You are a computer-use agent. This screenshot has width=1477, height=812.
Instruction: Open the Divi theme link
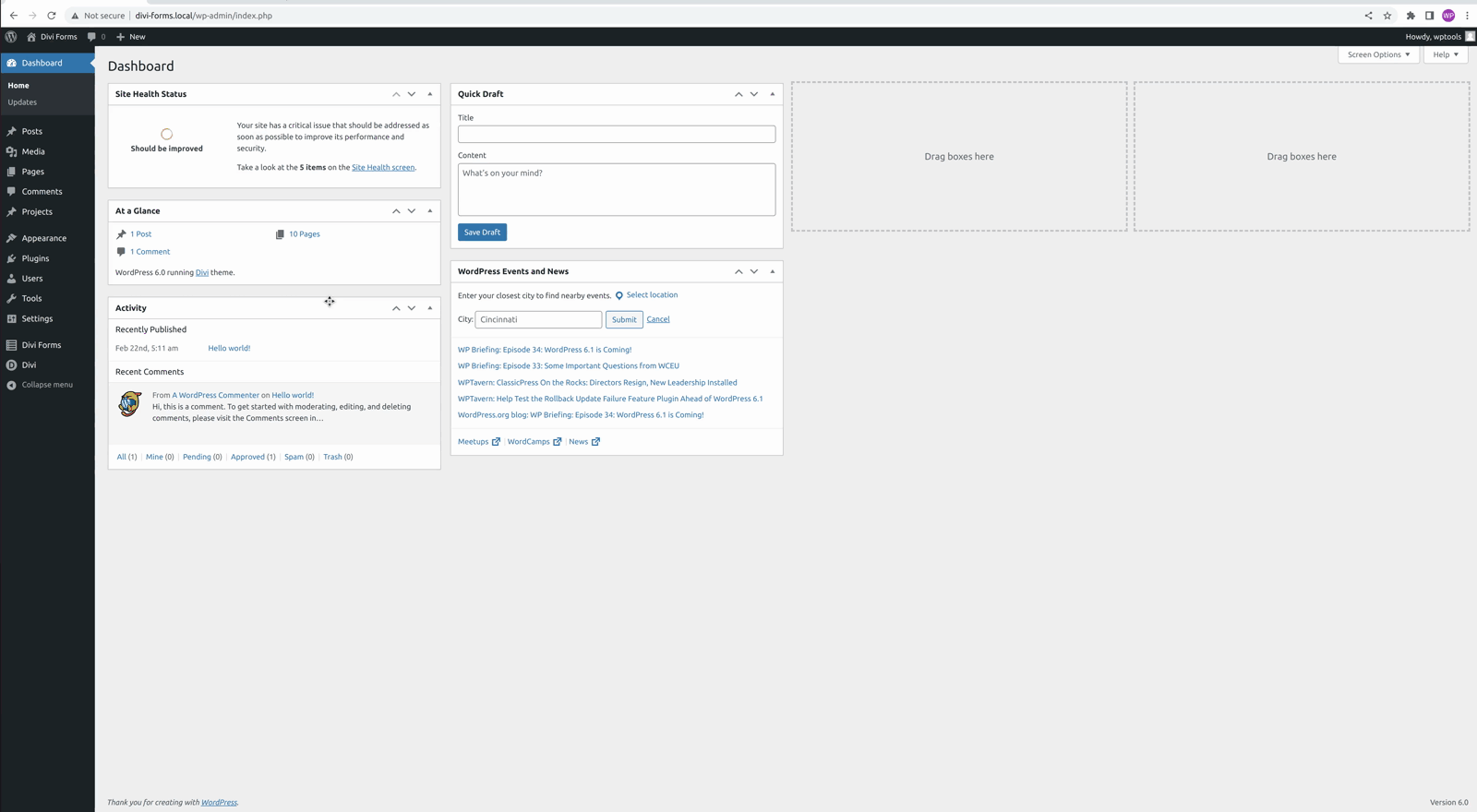202,273
